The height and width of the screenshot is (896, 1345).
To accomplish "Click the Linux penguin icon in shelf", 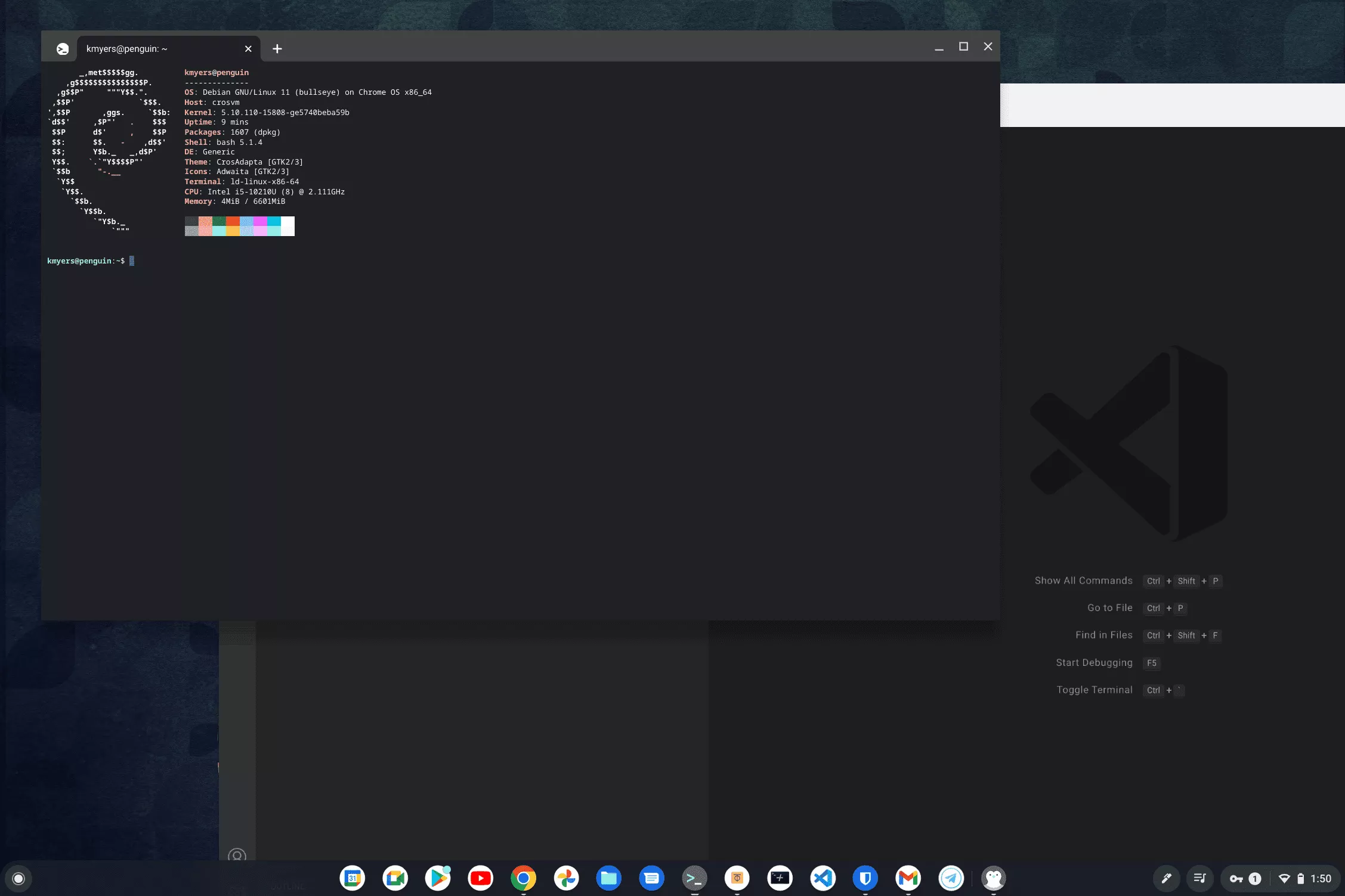I will (994, 878).
